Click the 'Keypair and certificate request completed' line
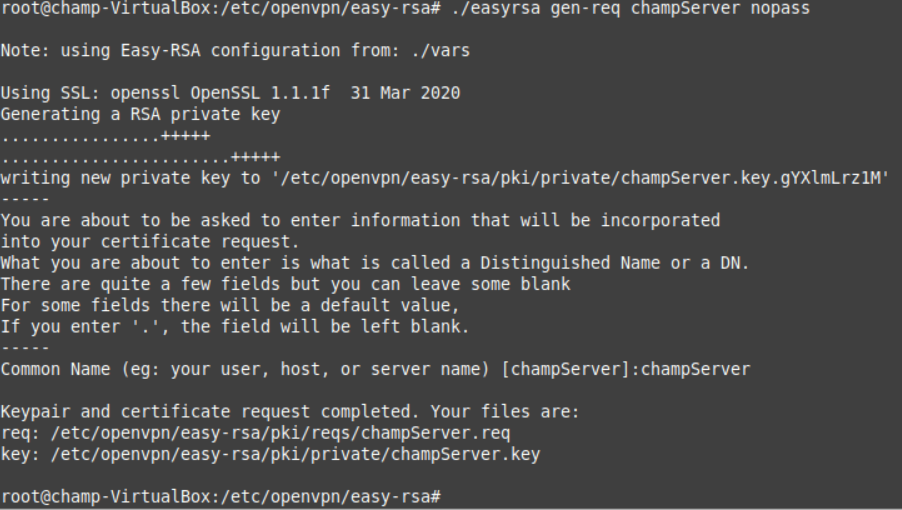This screenshot has height=510, width=902. coord(290,412)
